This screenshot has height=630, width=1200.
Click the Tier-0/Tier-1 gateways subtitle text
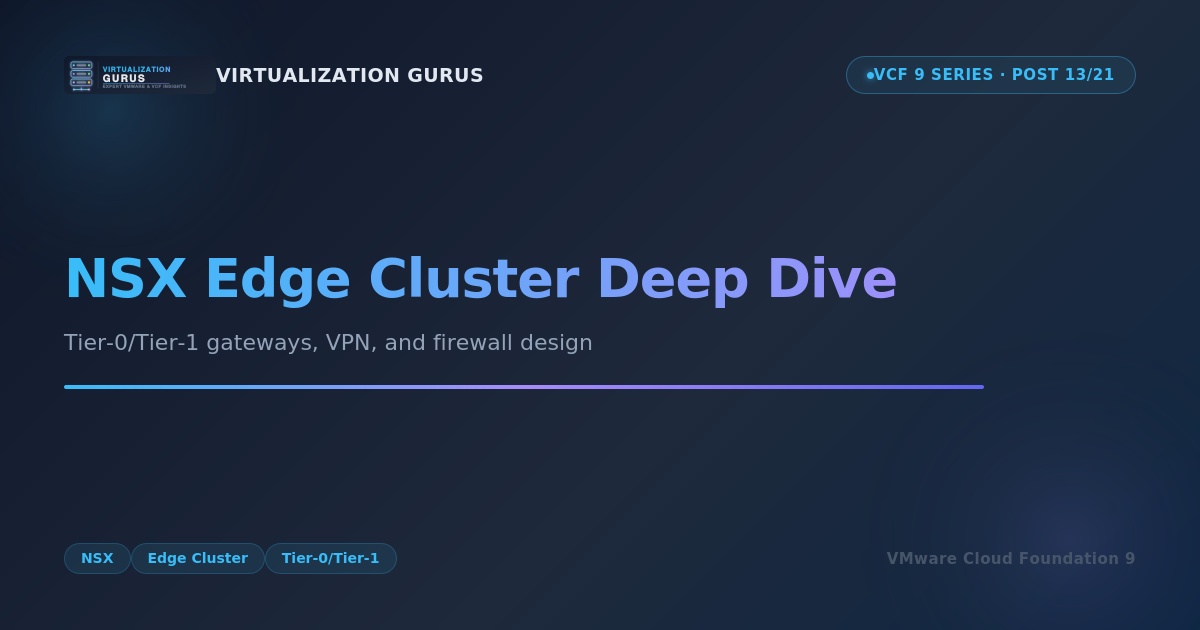pyautogui.click(x=328, y=343)
